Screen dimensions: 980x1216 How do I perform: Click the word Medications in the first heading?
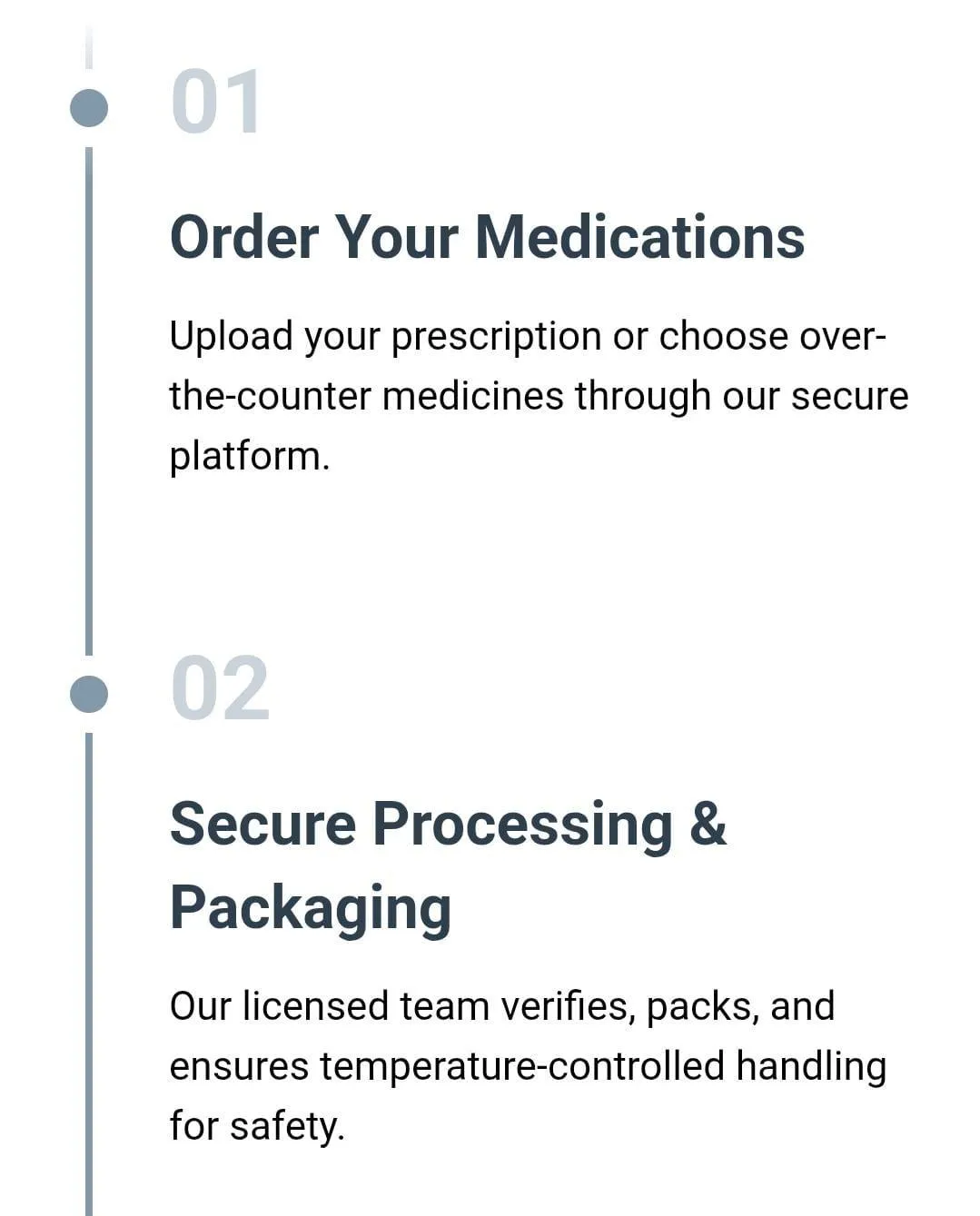point(640,237)
